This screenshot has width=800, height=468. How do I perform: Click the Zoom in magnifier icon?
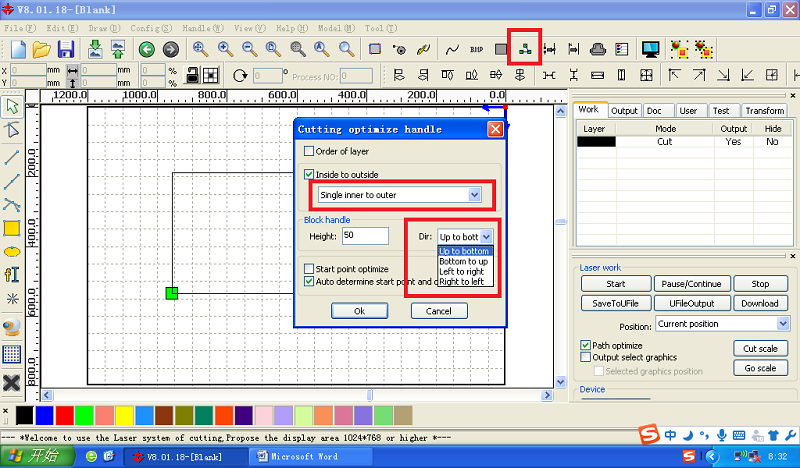pos(225,49)
